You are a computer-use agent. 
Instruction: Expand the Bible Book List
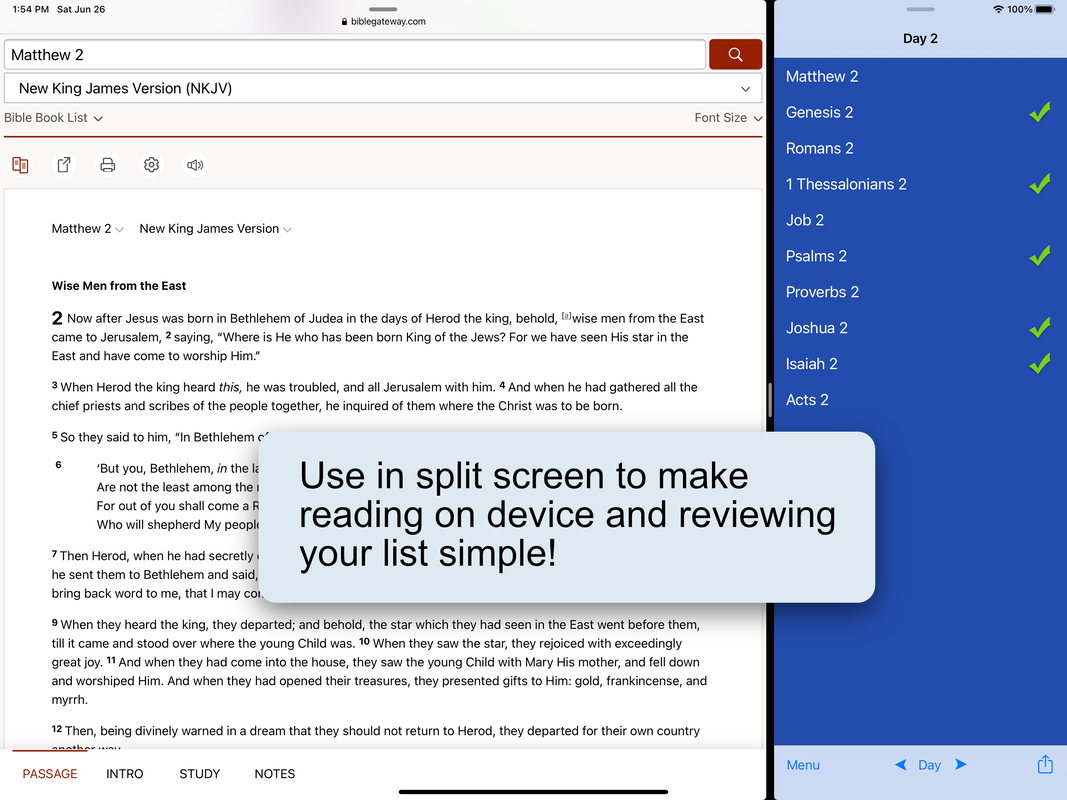click(54, 118)
